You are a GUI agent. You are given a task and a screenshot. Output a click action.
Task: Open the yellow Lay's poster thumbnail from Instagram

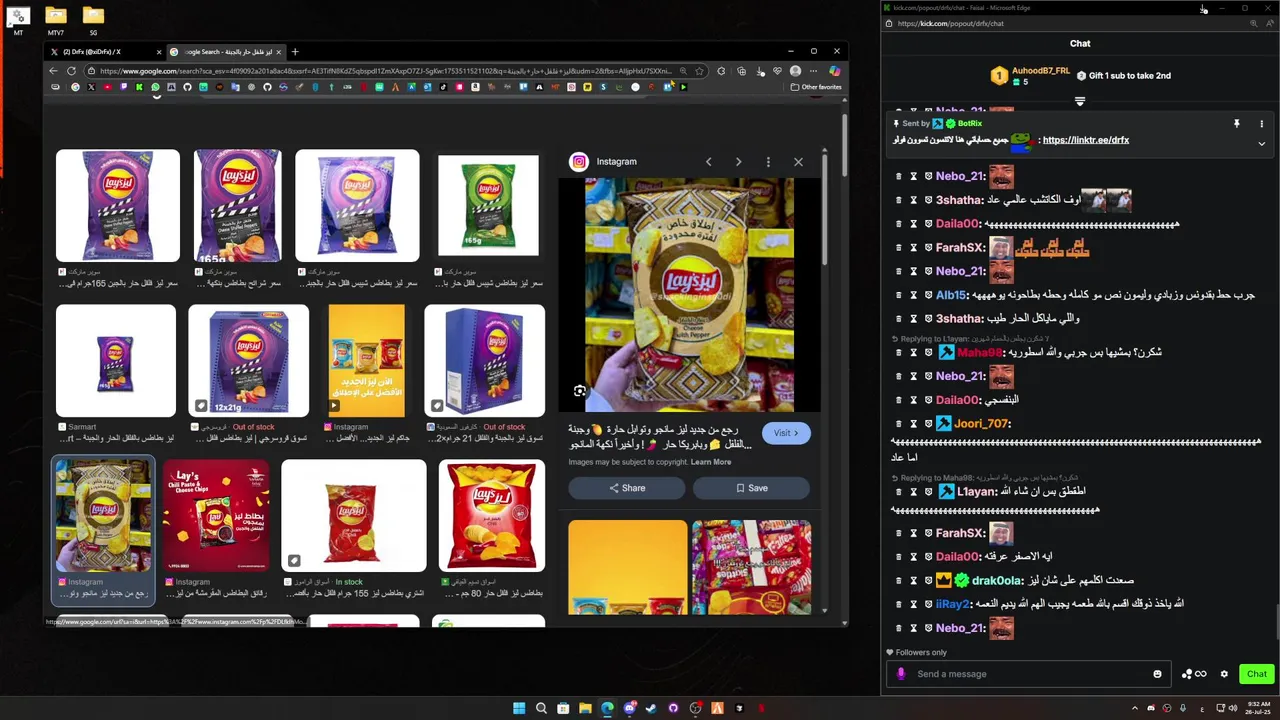tap(366, 361)
